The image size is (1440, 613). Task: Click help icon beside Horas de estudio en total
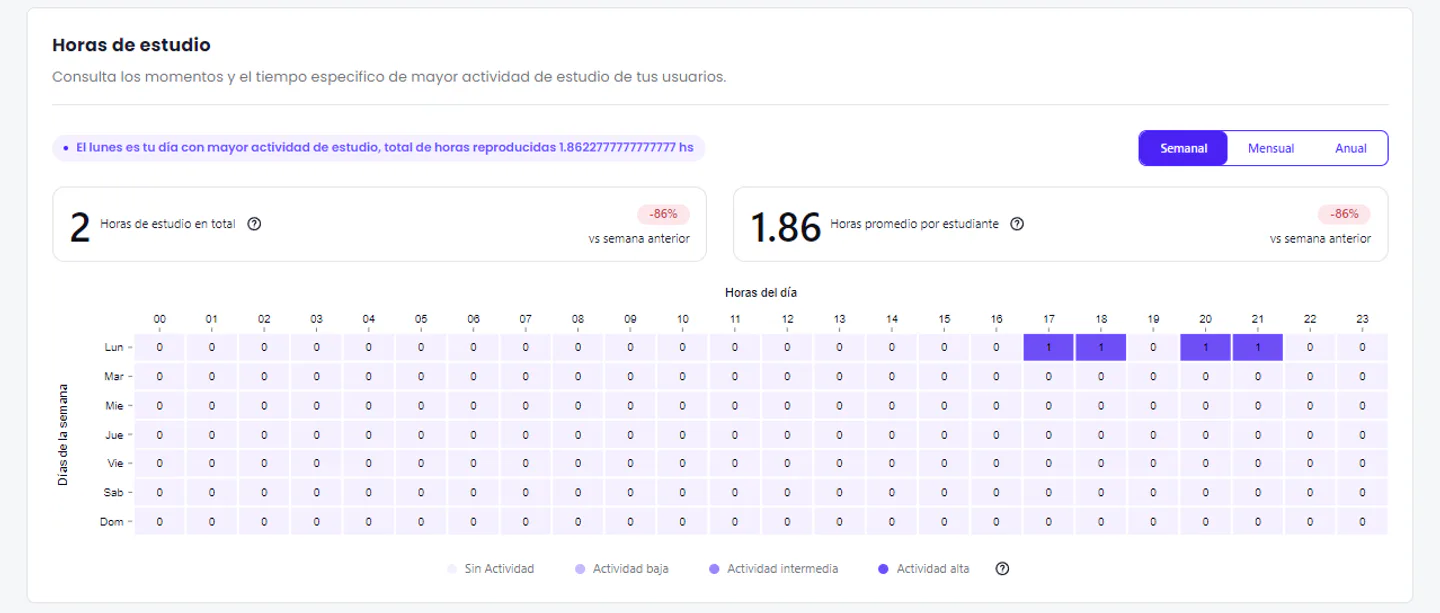point(254,224)
